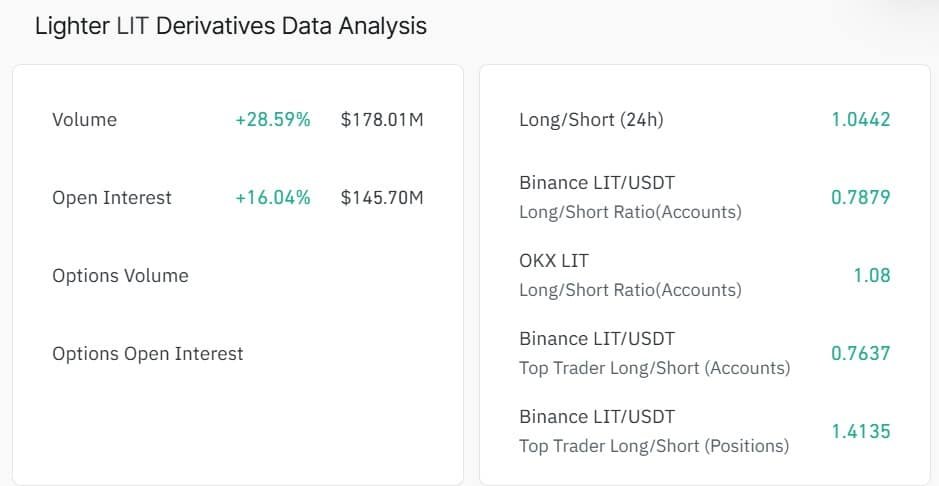Select the +16.04% open interest change
This screenshot has height=486, width=939.
pos(272,198)
